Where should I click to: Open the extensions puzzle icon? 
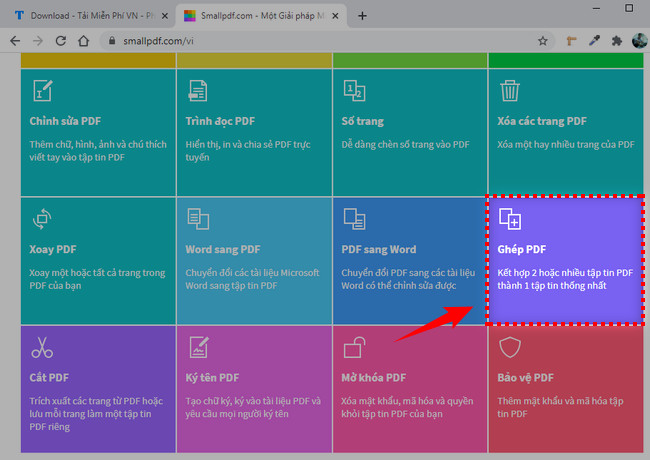point(617,41)
